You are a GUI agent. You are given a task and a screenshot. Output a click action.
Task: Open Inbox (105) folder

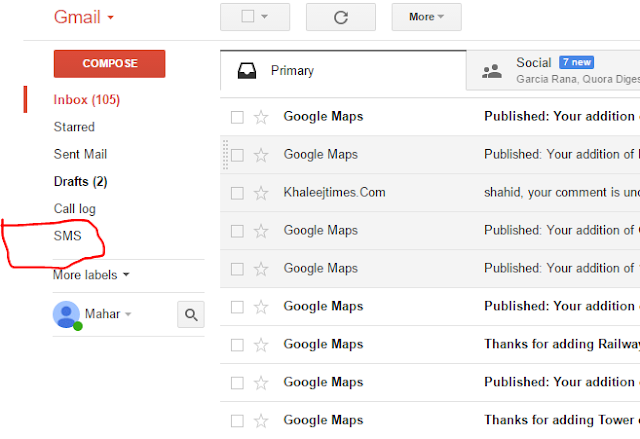pyautogui.click(x=87, y=100)
